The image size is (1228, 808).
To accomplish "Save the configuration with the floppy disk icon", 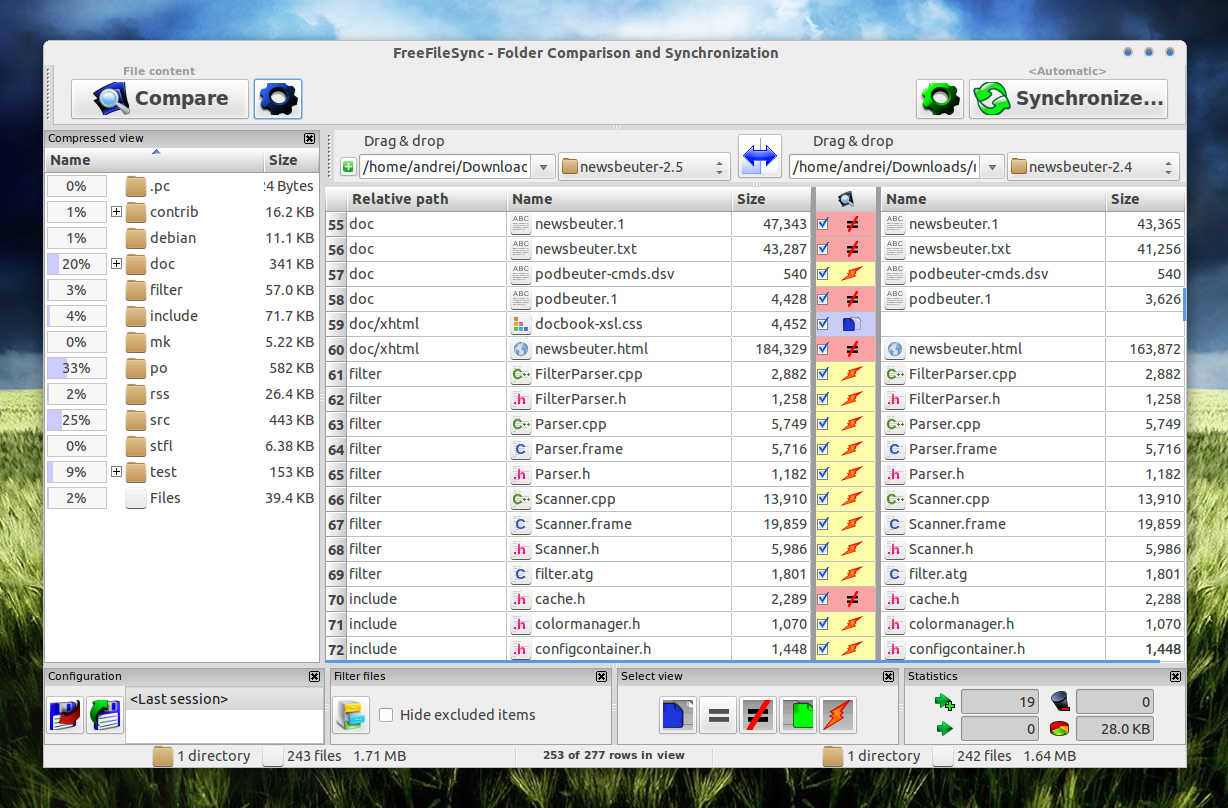I will (x=65, y=715).
